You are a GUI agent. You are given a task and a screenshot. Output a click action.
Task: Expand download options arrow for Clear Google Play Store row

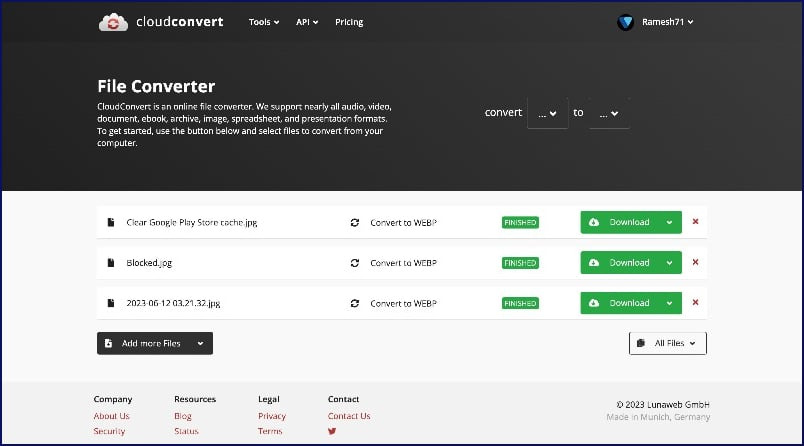click(670, 222)
